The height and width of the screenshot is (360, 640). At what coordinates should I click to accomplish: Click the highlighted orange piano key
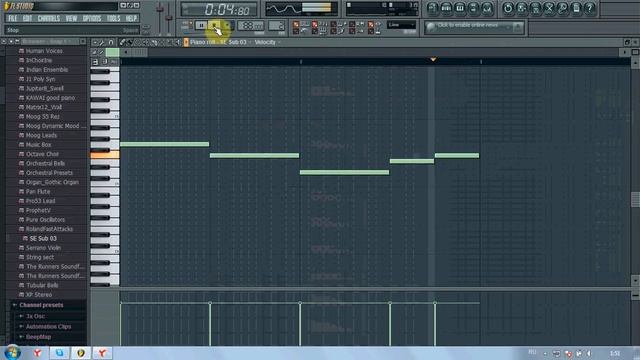click(x=105, y=155)
